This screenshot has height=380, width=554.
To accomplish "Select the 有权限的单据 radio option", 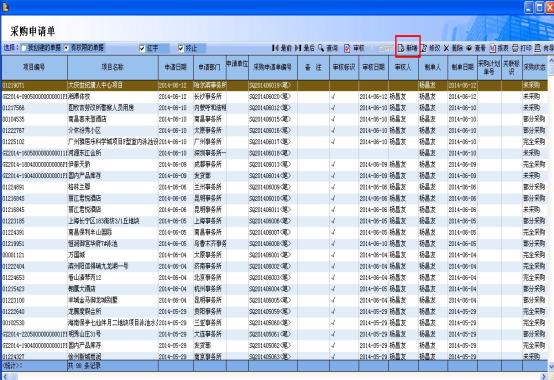I will pyautogui.click(x=84, y=48).
